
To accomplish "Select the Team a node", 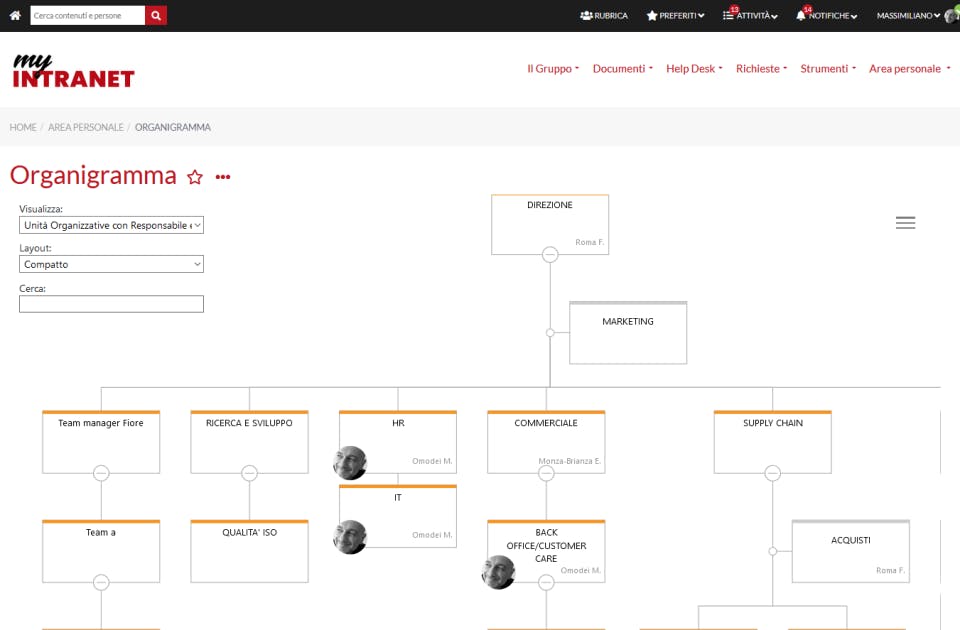I will click(x=101, y=552).
